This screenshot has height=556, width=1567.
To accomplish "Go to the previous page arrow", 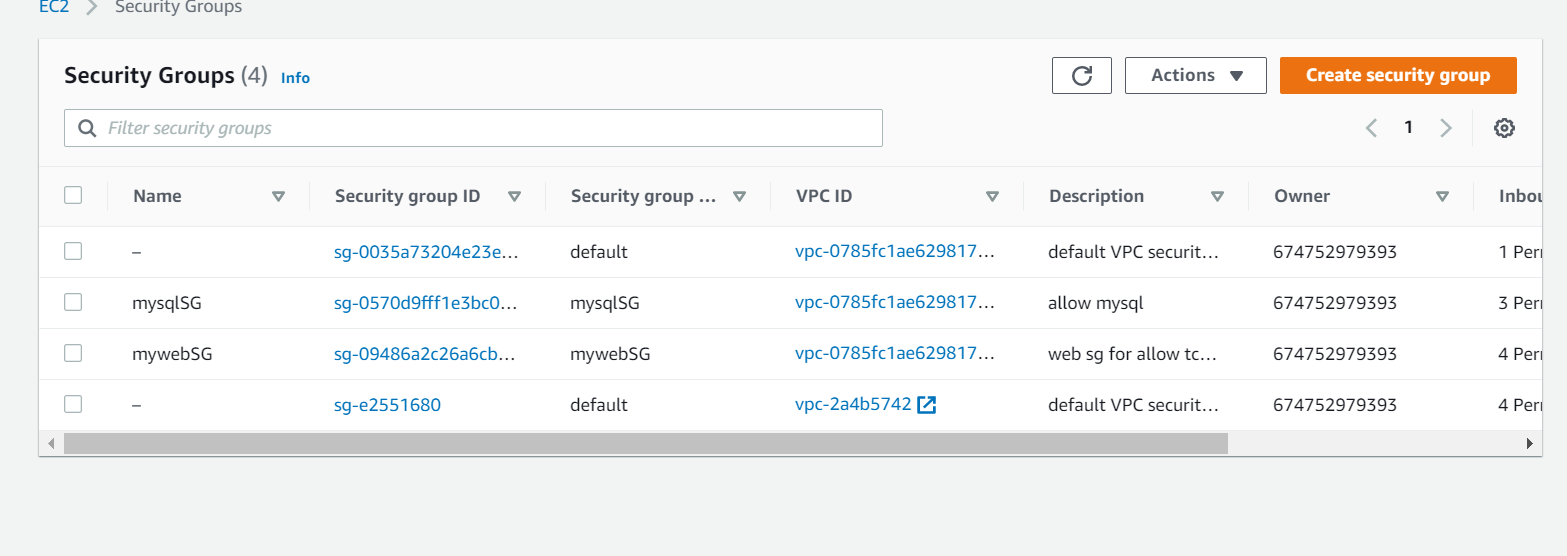I will [x=1371, y=128].
